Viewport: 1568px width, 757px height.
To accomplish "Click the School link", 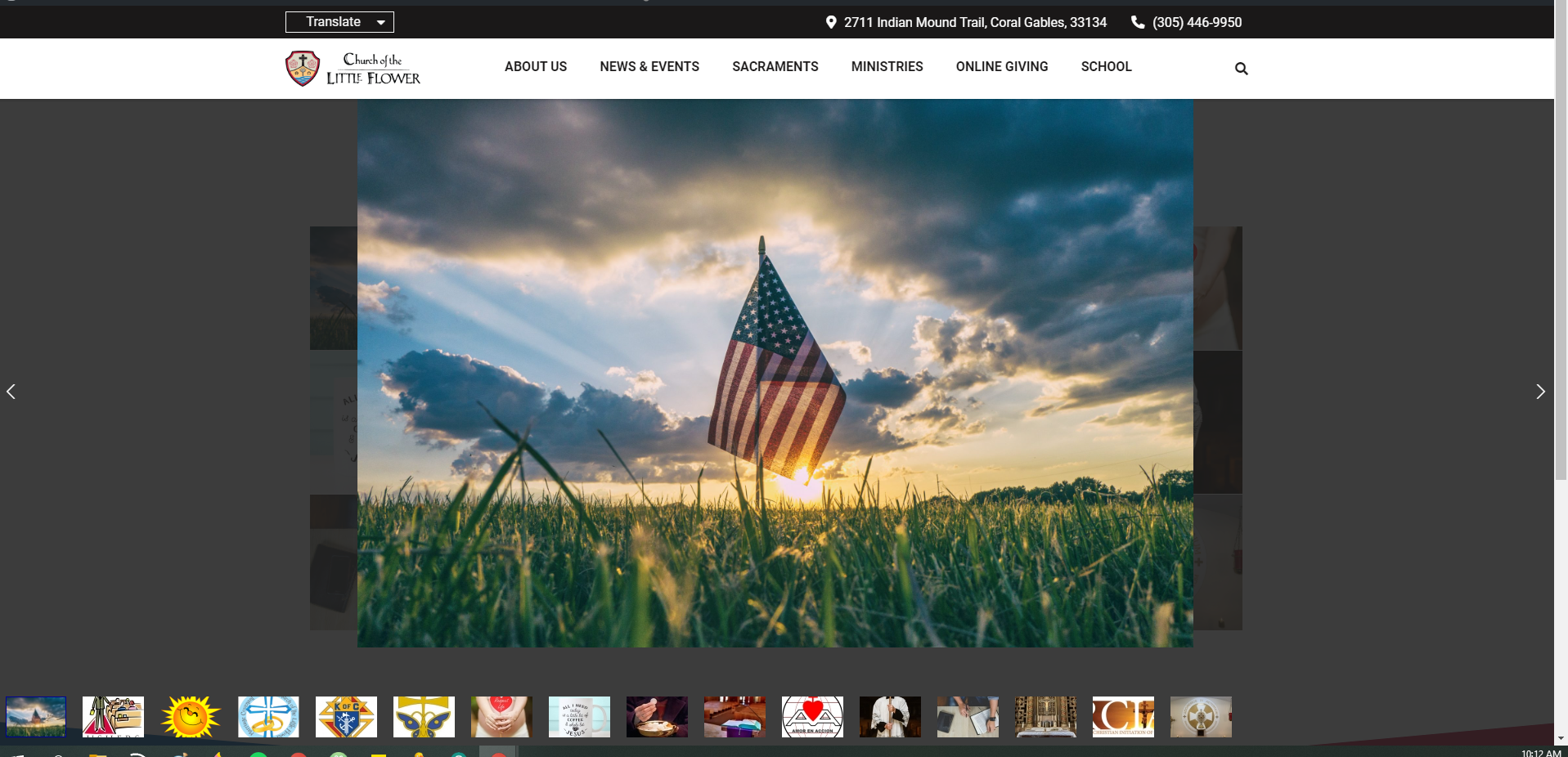I will pos(1106,66).
